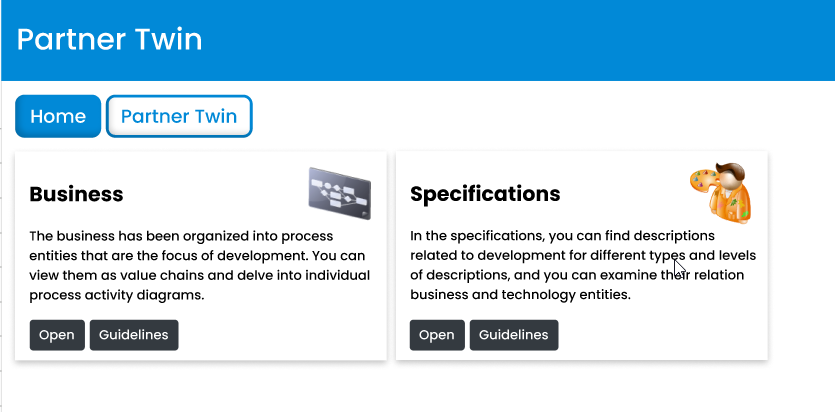This screenshot has width=835, height=412.
Task: Click the phrase "business and technology entities"
Action: [520, 295]
